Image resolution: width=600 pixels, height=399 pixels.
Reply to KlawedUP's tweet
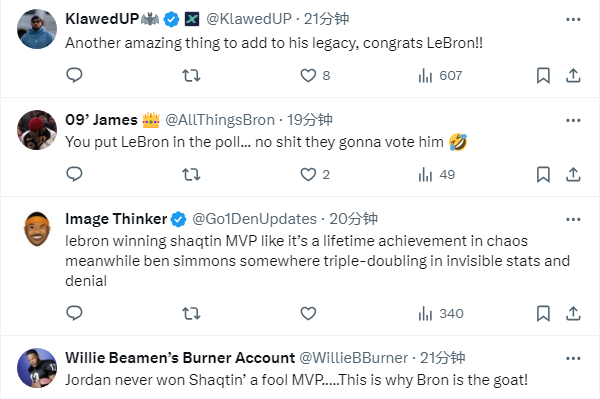[x=74, y=75]
